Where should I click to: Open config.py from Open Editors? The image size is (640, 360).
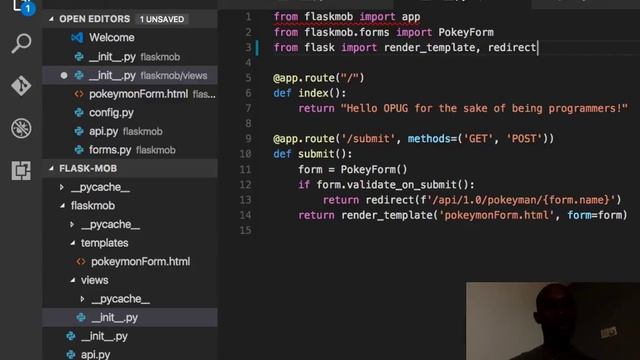pos(130,113)
